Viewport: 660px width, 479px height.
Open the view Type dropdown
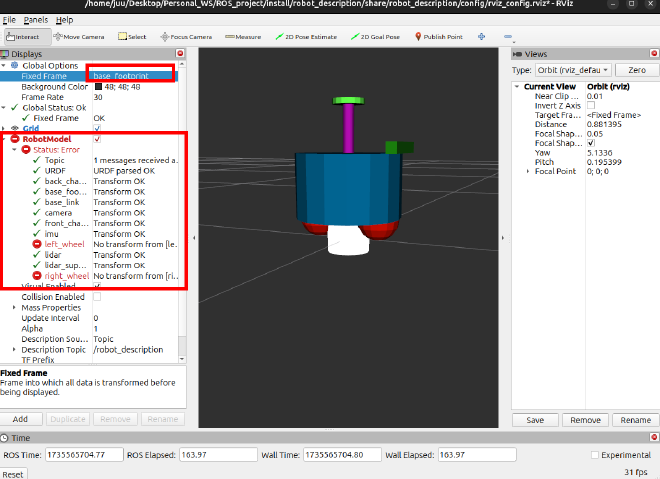(x=573, y=70)
